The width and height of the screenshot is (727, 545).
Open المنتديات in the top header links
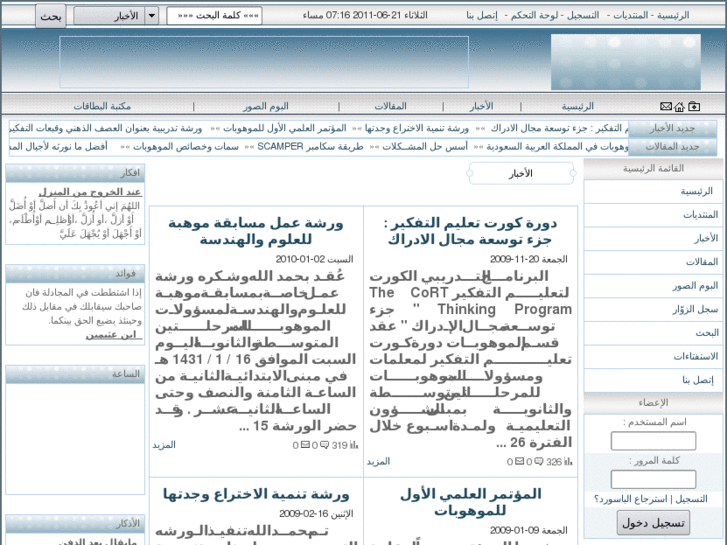(x=631, y=15)
